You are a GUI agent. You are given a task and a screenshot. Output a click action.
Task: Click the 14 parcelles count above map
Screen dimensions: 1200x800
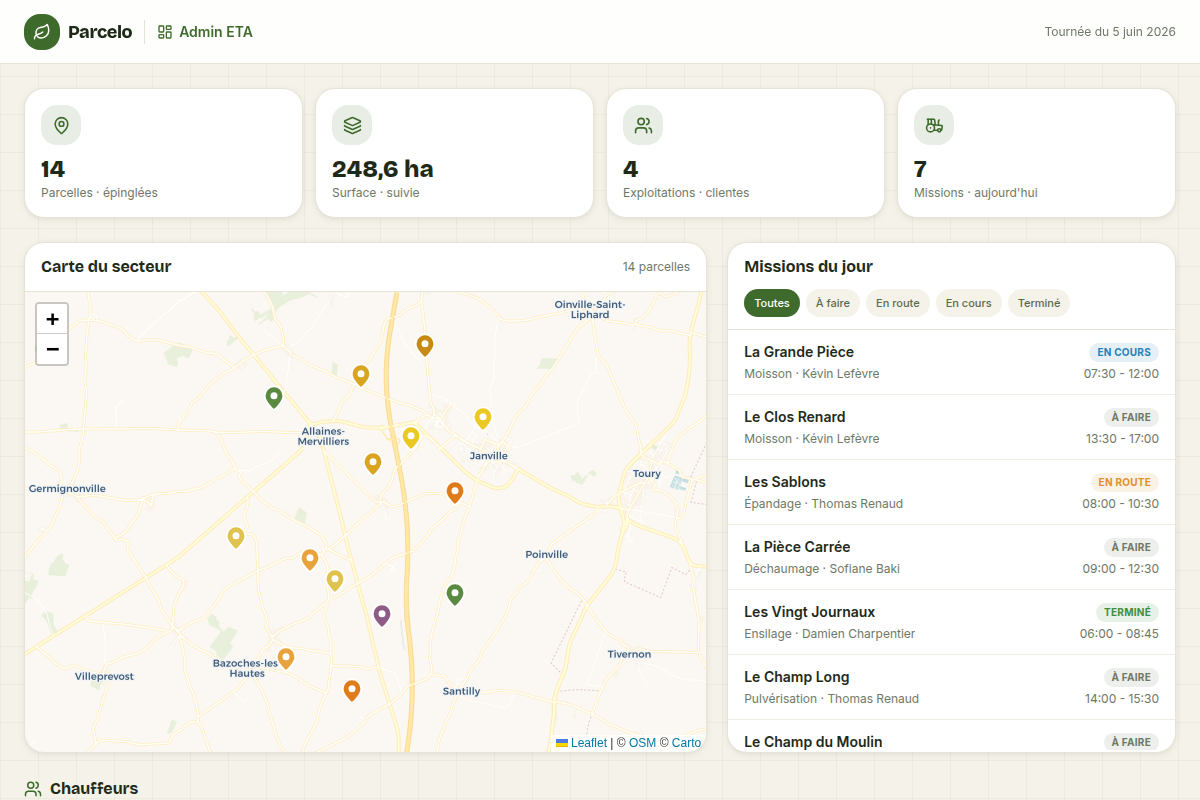point(656,267)
